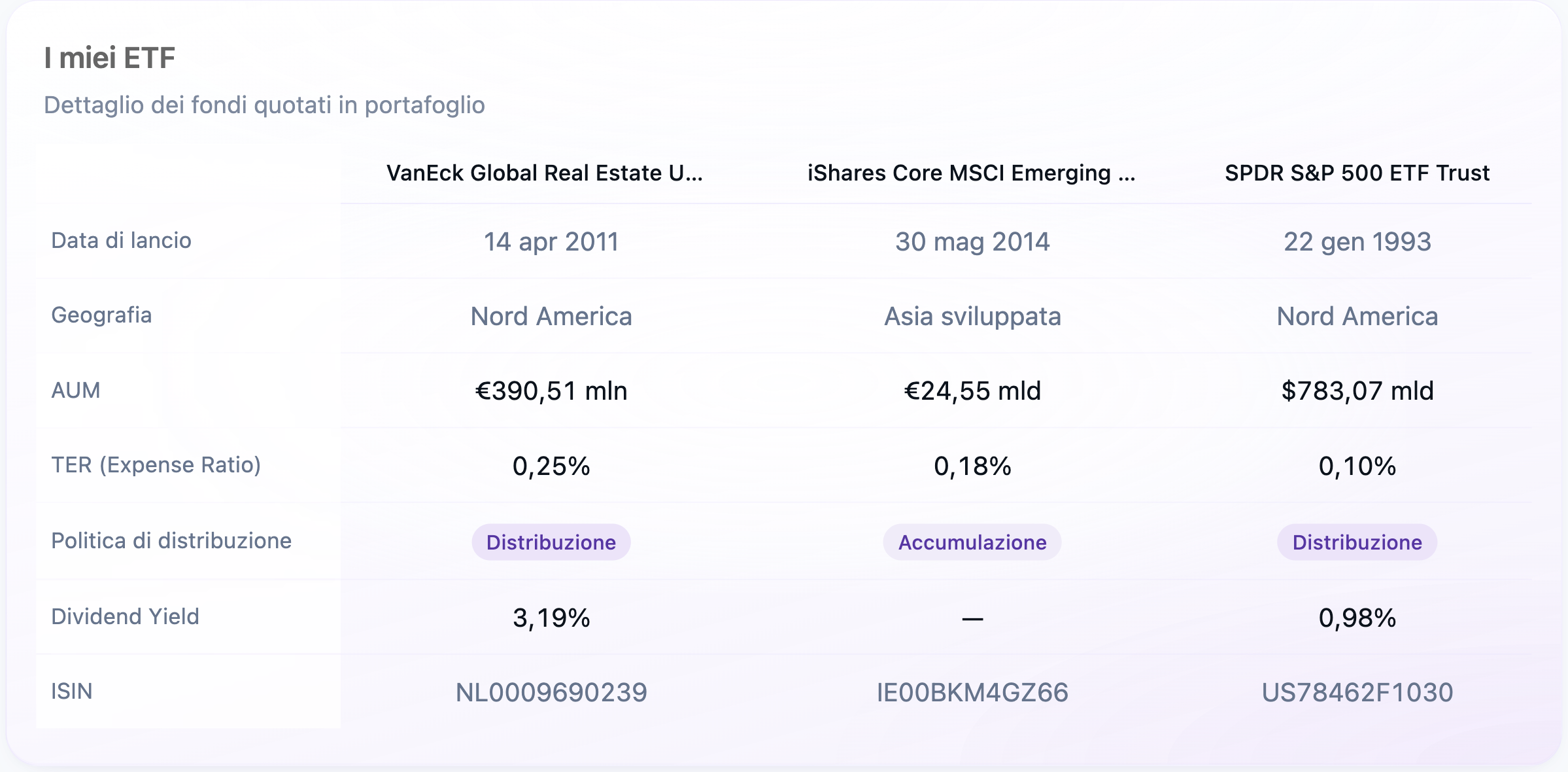Click the VanEck Global Real Estate column header
Viewport: 1568px width, 772px height.
tap(544, 173)
